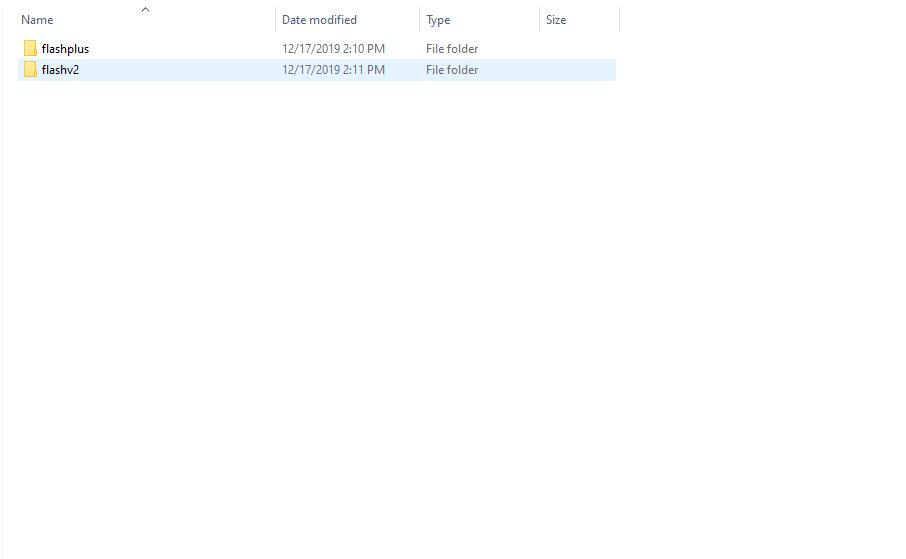
Task: Sort by the Type column header
Action: pos(438,20)
